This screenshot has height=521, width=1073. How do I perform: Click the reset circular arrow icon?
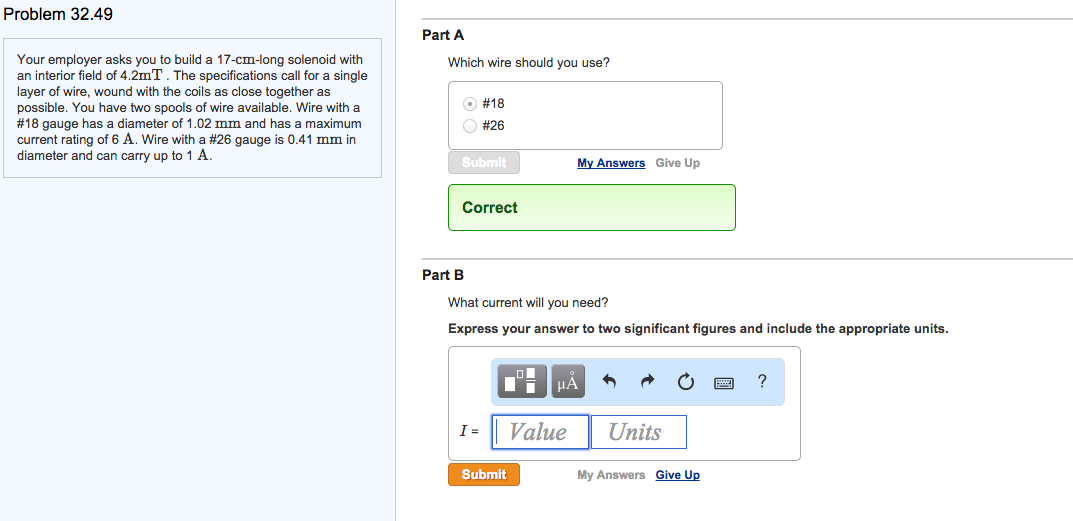coord(686,382)
